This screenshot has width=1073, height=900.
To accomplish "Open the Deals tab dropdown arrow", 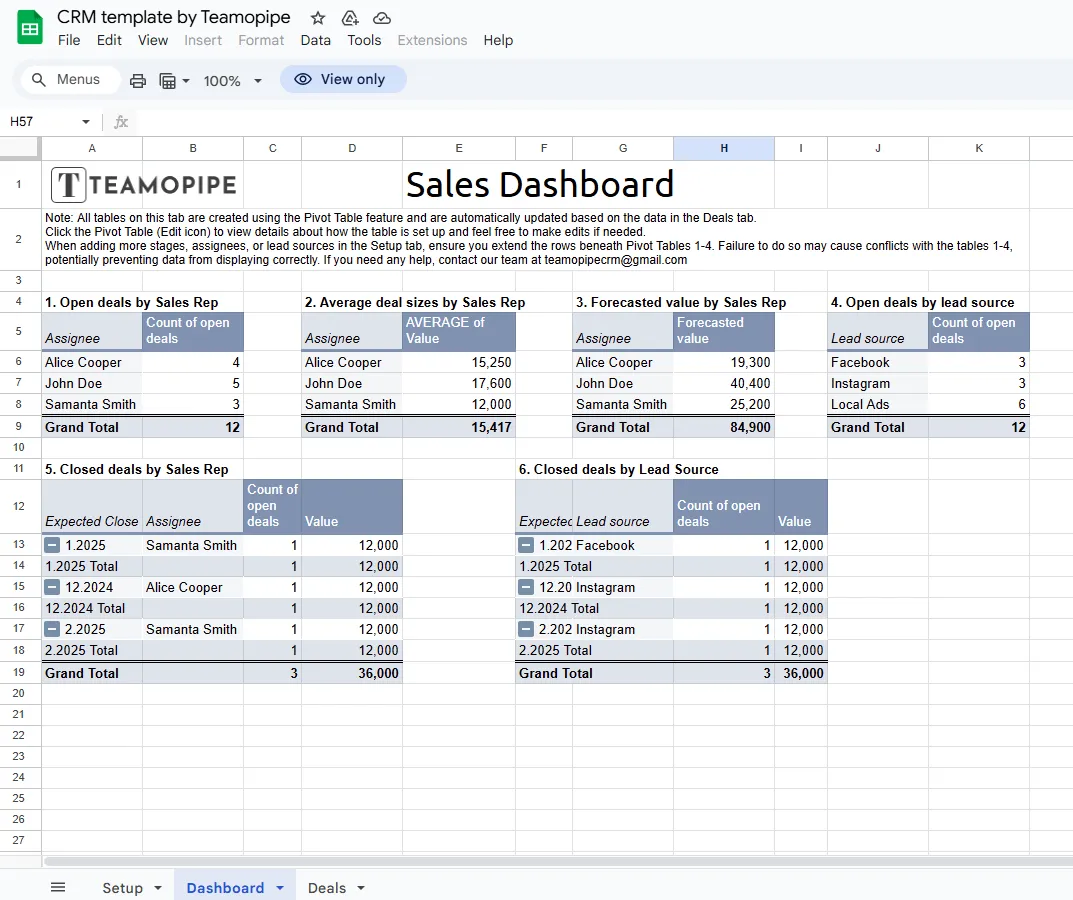I will pos(361,888).
